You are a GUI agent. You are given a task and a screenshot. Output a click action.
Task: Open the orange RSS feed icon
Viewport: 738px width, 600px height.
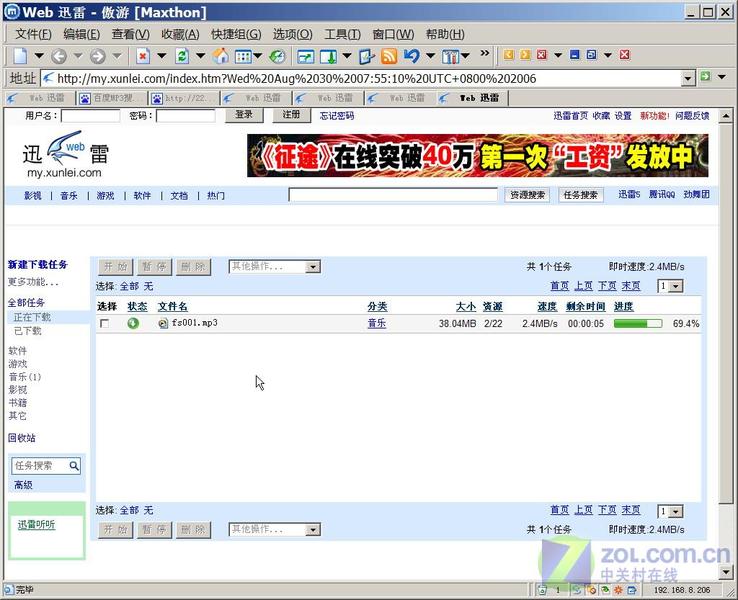click(389, 56)
